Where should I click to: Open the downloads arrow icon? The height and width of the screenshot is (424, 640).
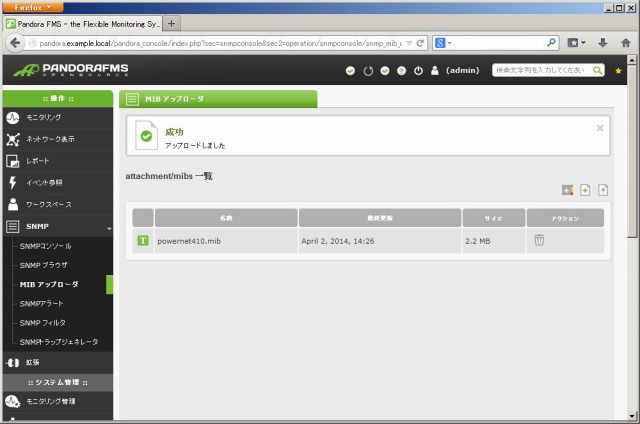tap(603, 42)
